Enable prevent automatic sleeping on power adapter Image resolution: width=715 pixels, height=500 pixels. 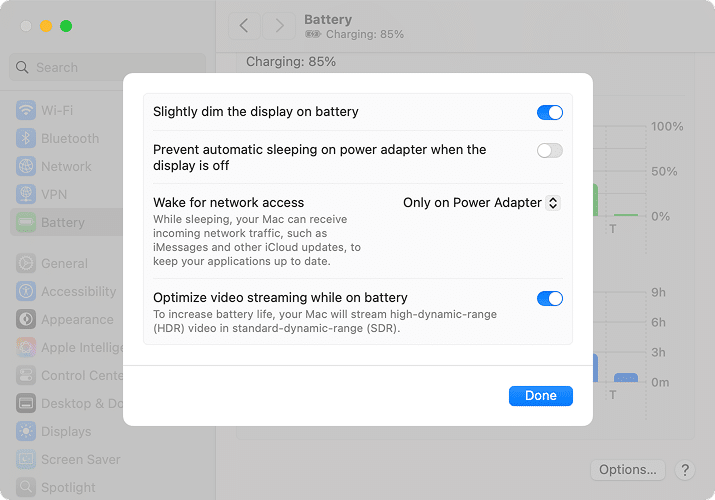pos(550,151)
